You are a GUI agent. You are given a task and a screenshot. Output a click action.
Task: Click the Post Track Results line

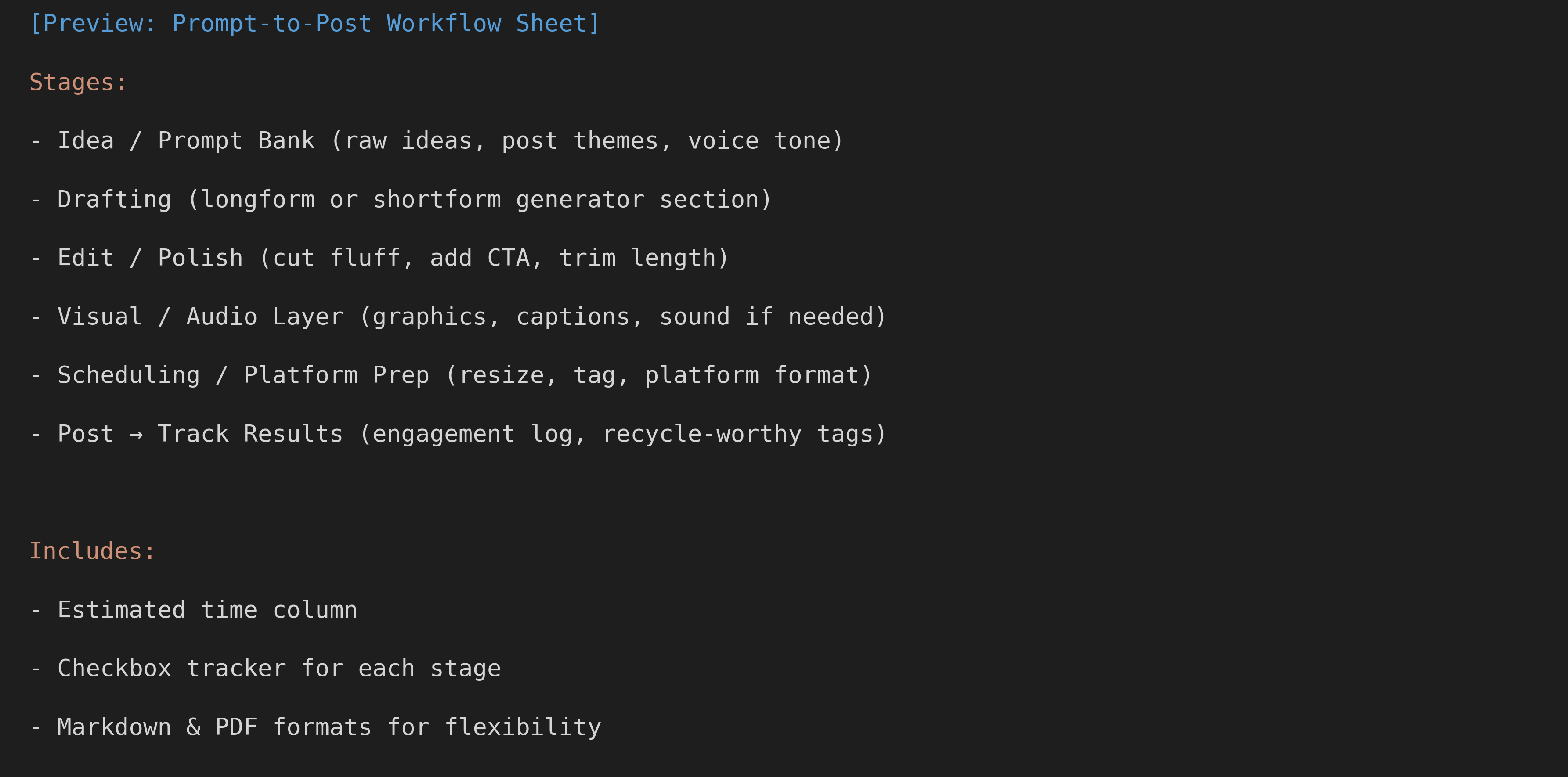pyautogui.click(x=458, y=434)
